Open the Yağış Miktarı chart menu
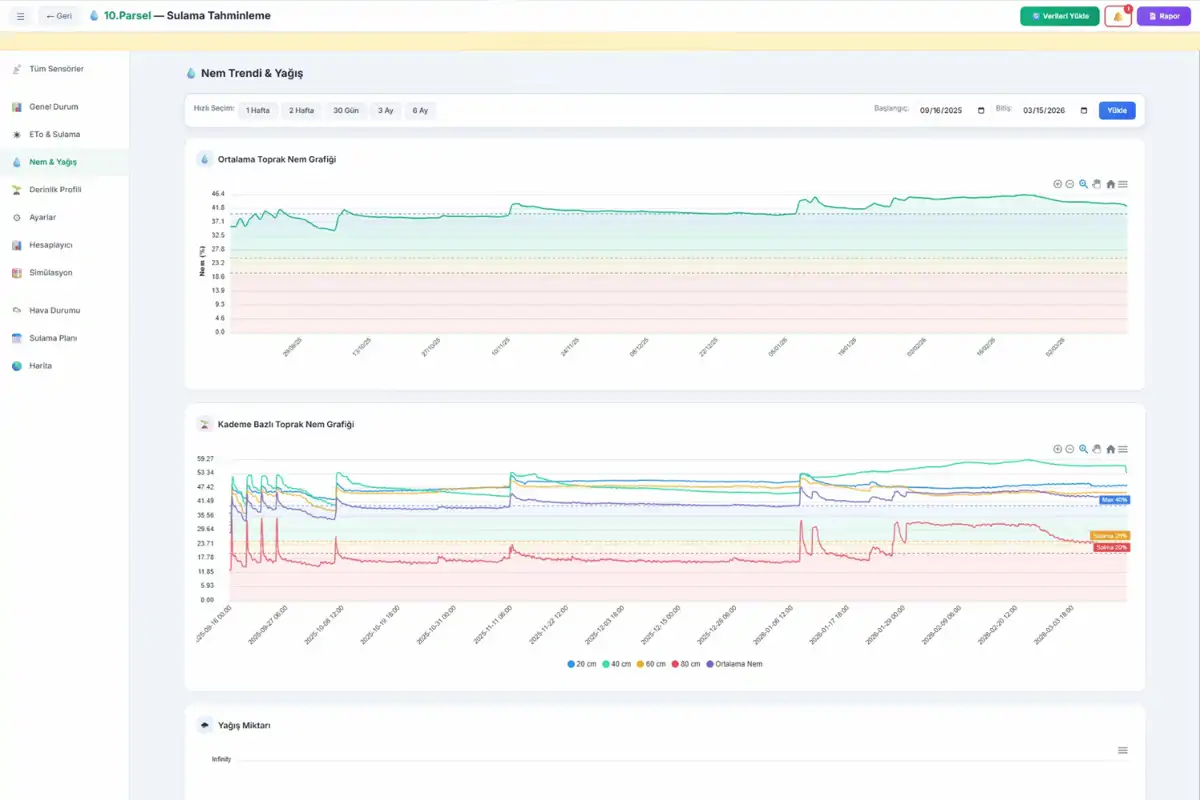This screenshot has height=800, width=1200. [x=1123, y=750]
